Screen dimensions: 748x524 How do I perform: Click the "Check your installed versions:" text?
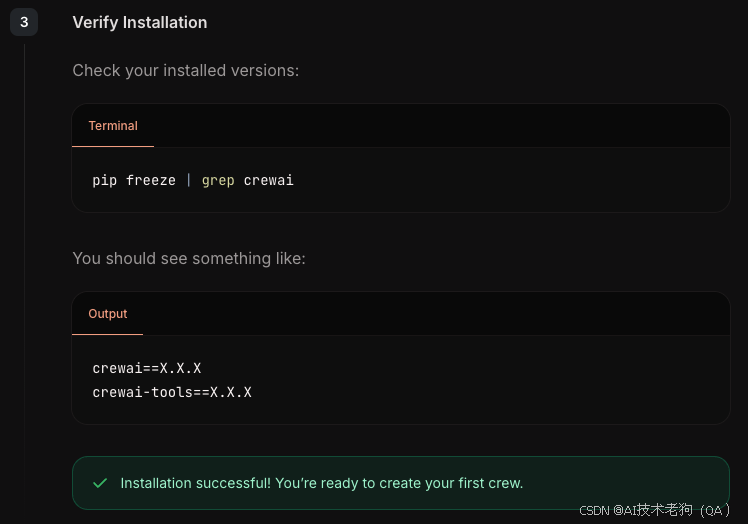coord(186,71)
